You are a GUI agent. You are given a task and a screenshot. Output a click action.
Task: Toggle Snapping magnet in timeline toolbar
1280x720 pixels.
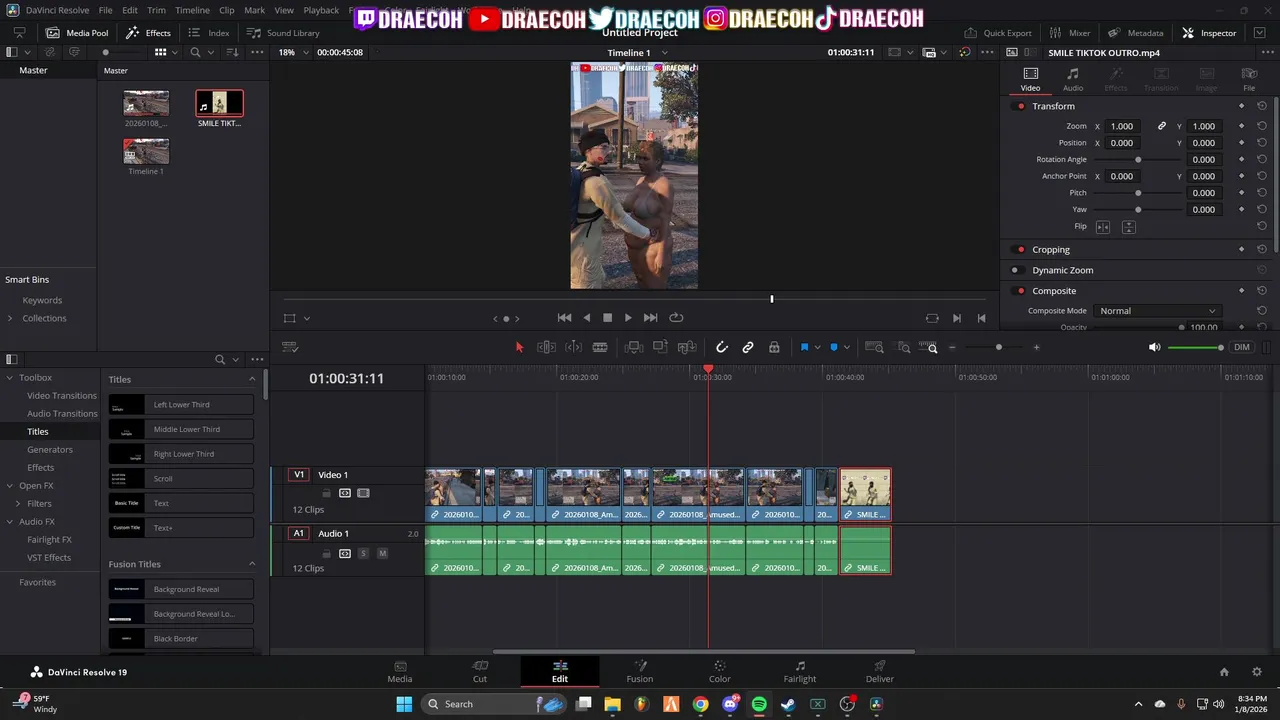[721, 347]
